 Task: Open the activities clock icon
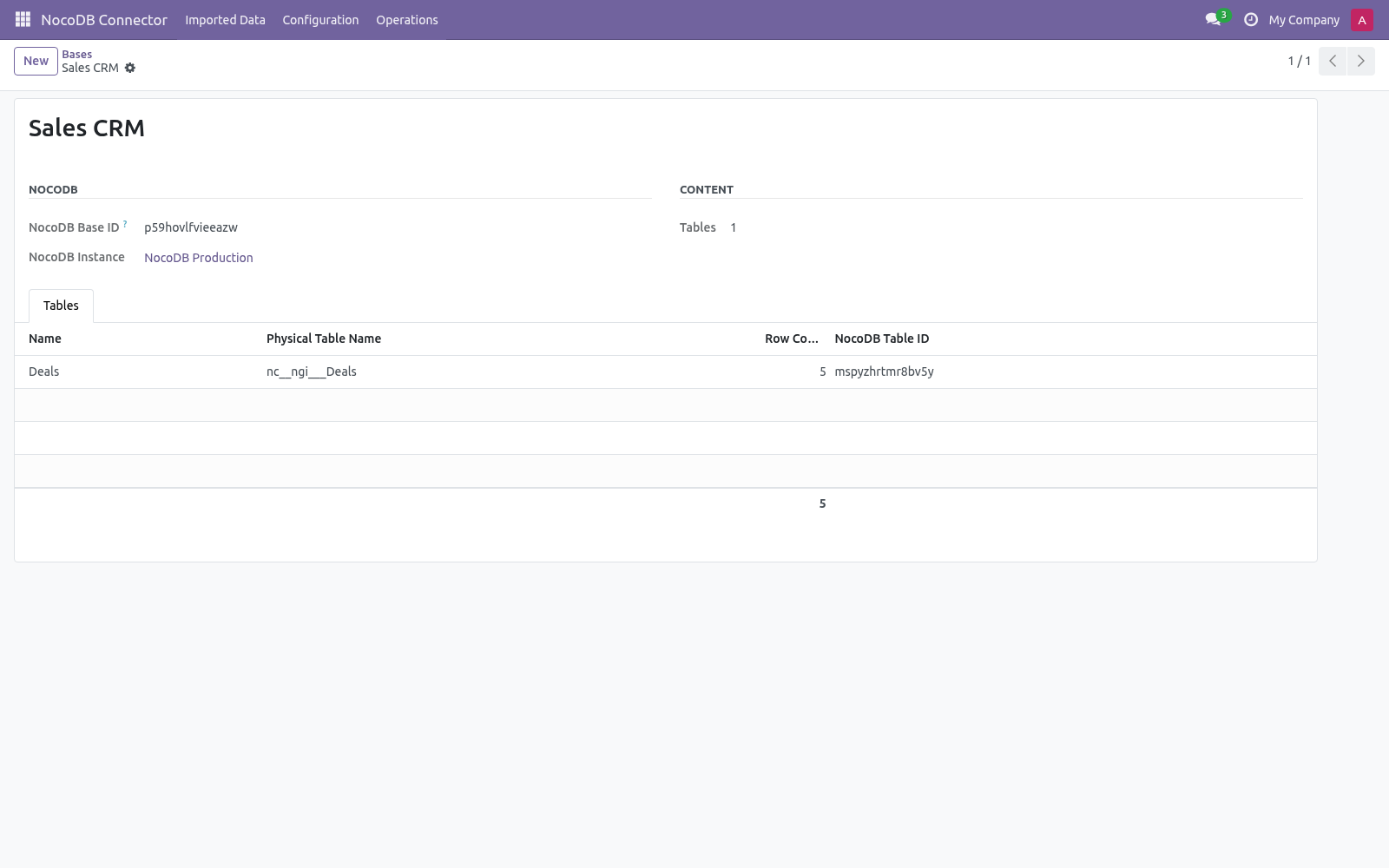pos(1250,19)
